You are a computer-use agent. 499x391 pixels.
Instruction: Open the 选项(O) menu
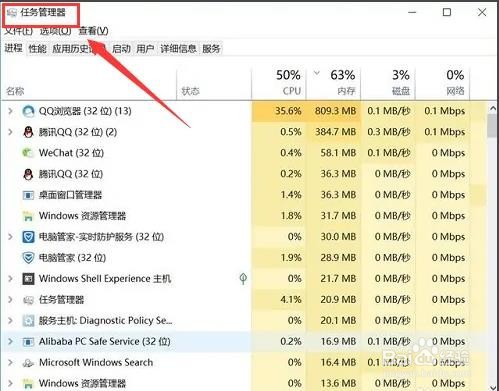pyautogui.click(x=55, y=31)
